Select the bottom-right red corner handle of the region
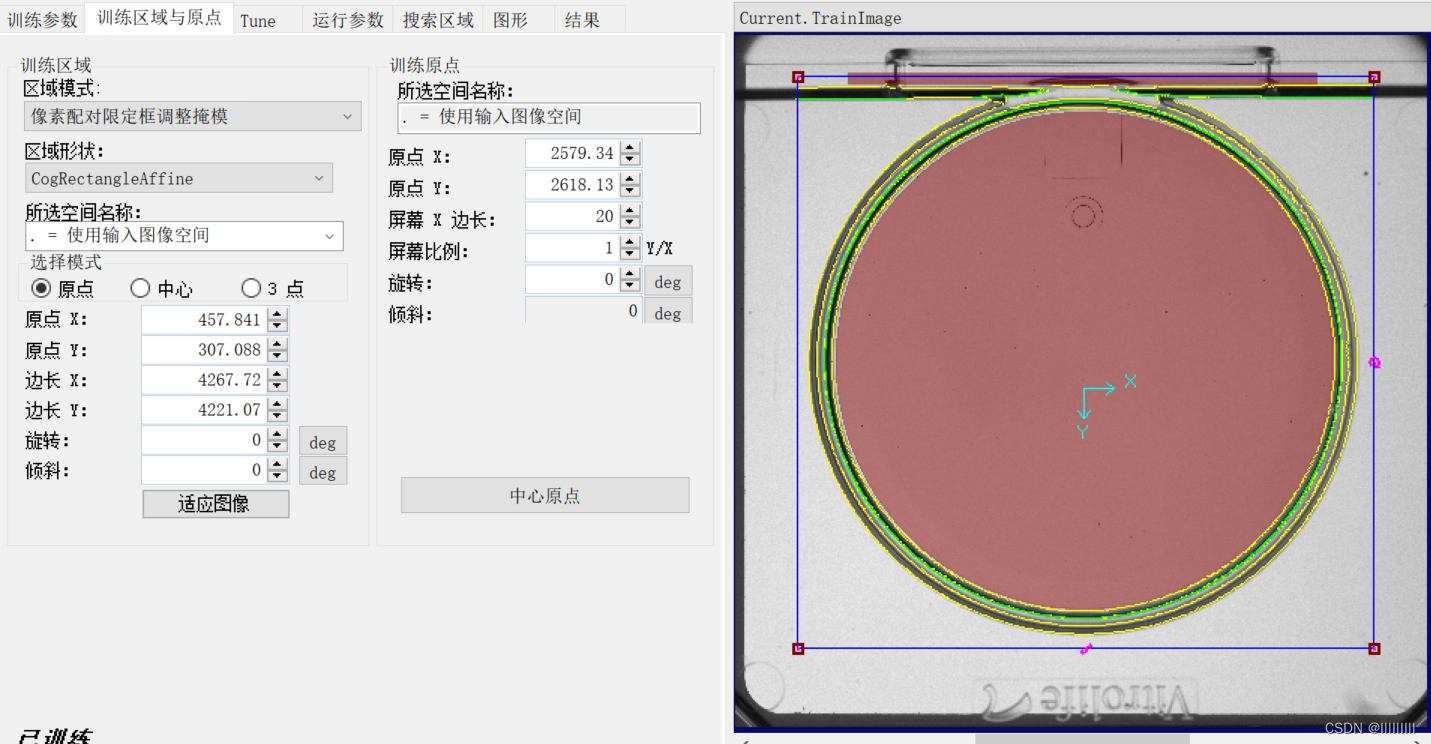This screenshot has width=1431, height=744. point(1375,647)
